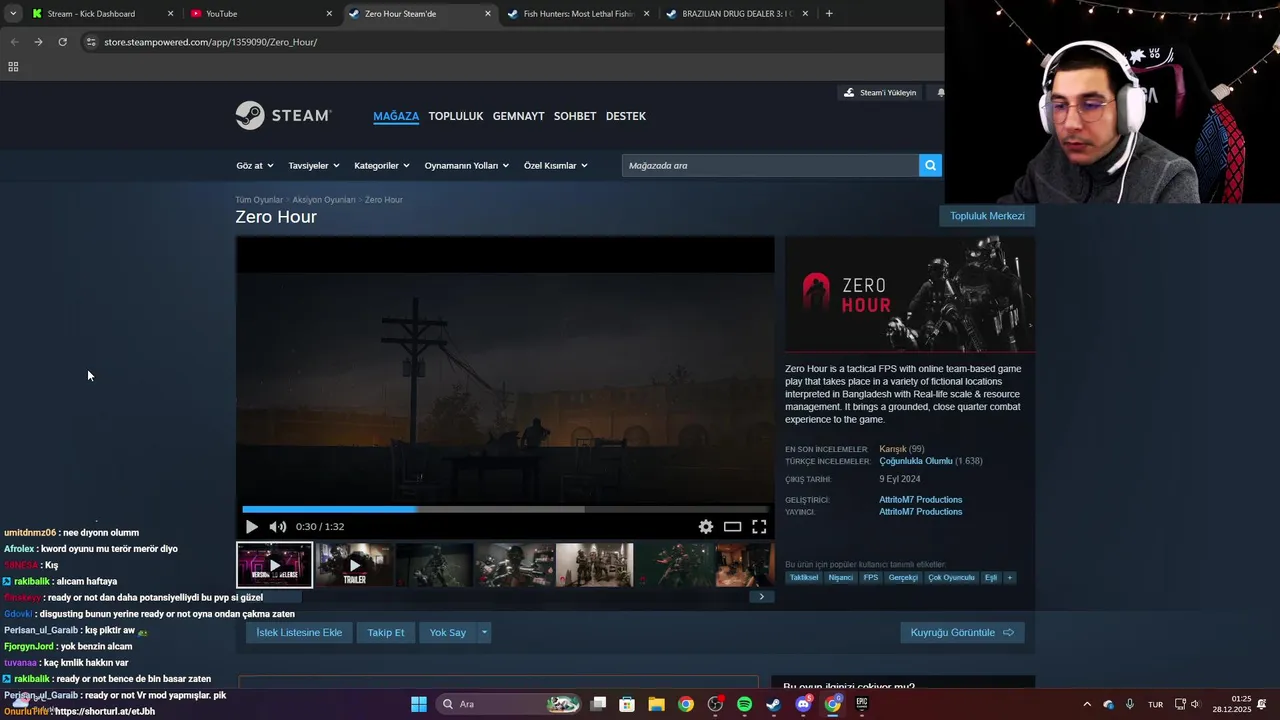Click the Karışık recent reviews link
Viewport: 1280px width, 720px height.
(893, 449)
